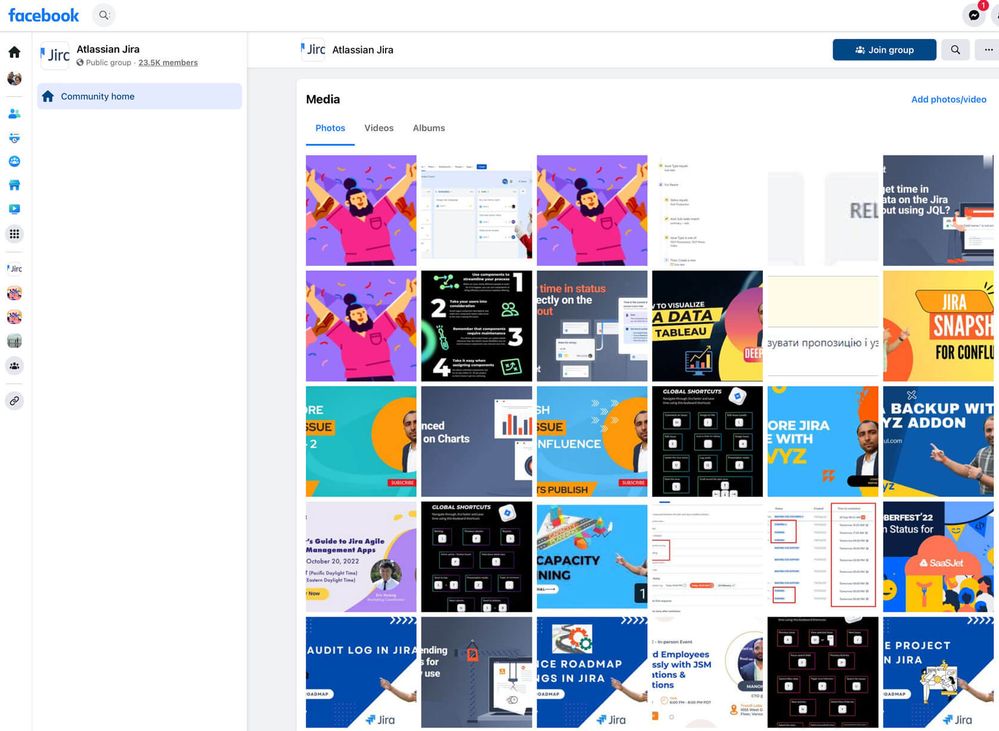Open the 'Explore Jira with XYZ' photo

point(823,442)
